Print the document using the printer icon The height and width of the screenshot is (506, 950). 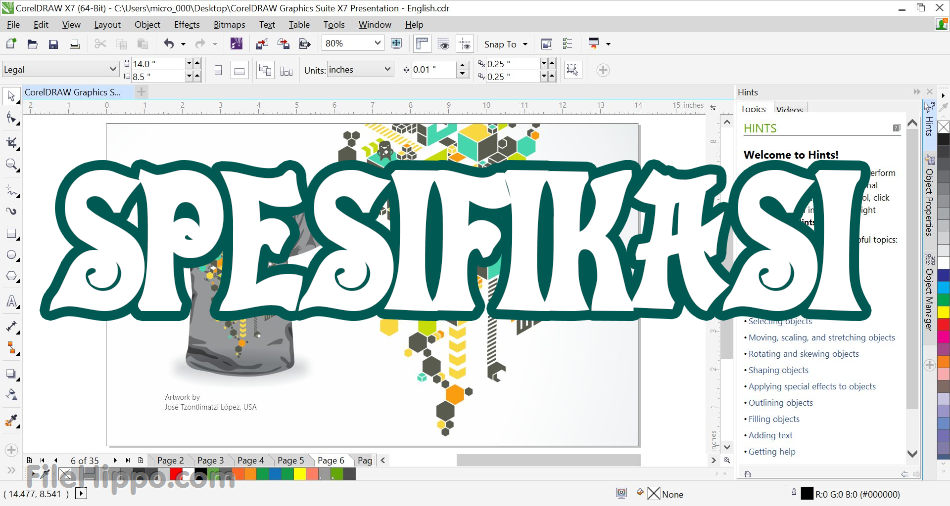pos(75,44)
